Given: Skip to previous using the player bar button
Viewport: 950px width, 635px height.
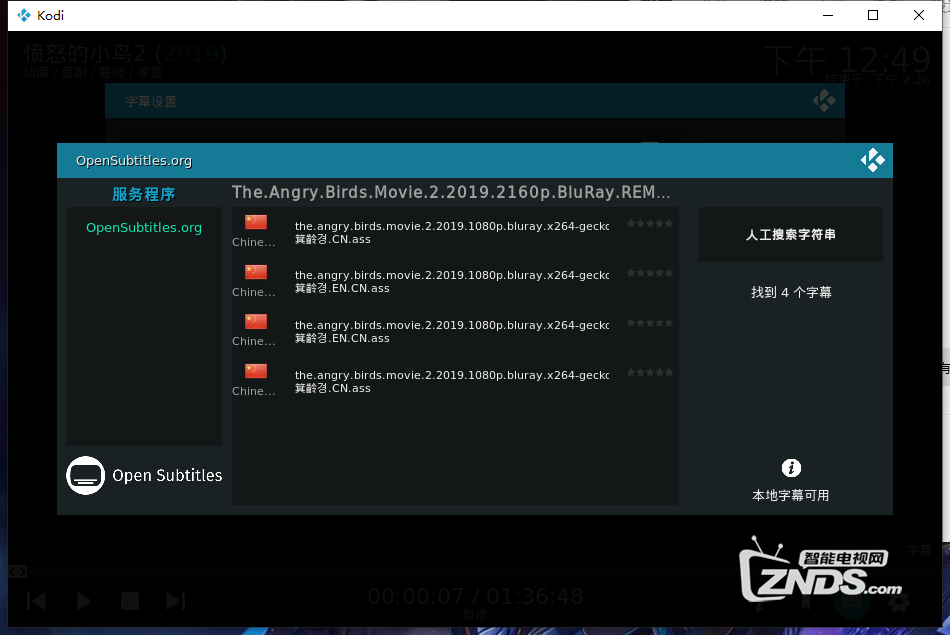Looking at the screenshot, I should 37,601.
